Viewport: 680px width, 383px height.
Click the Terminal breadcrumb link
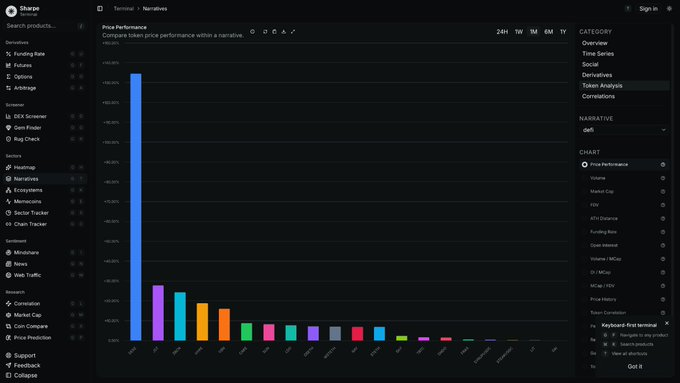click(124, 9)
